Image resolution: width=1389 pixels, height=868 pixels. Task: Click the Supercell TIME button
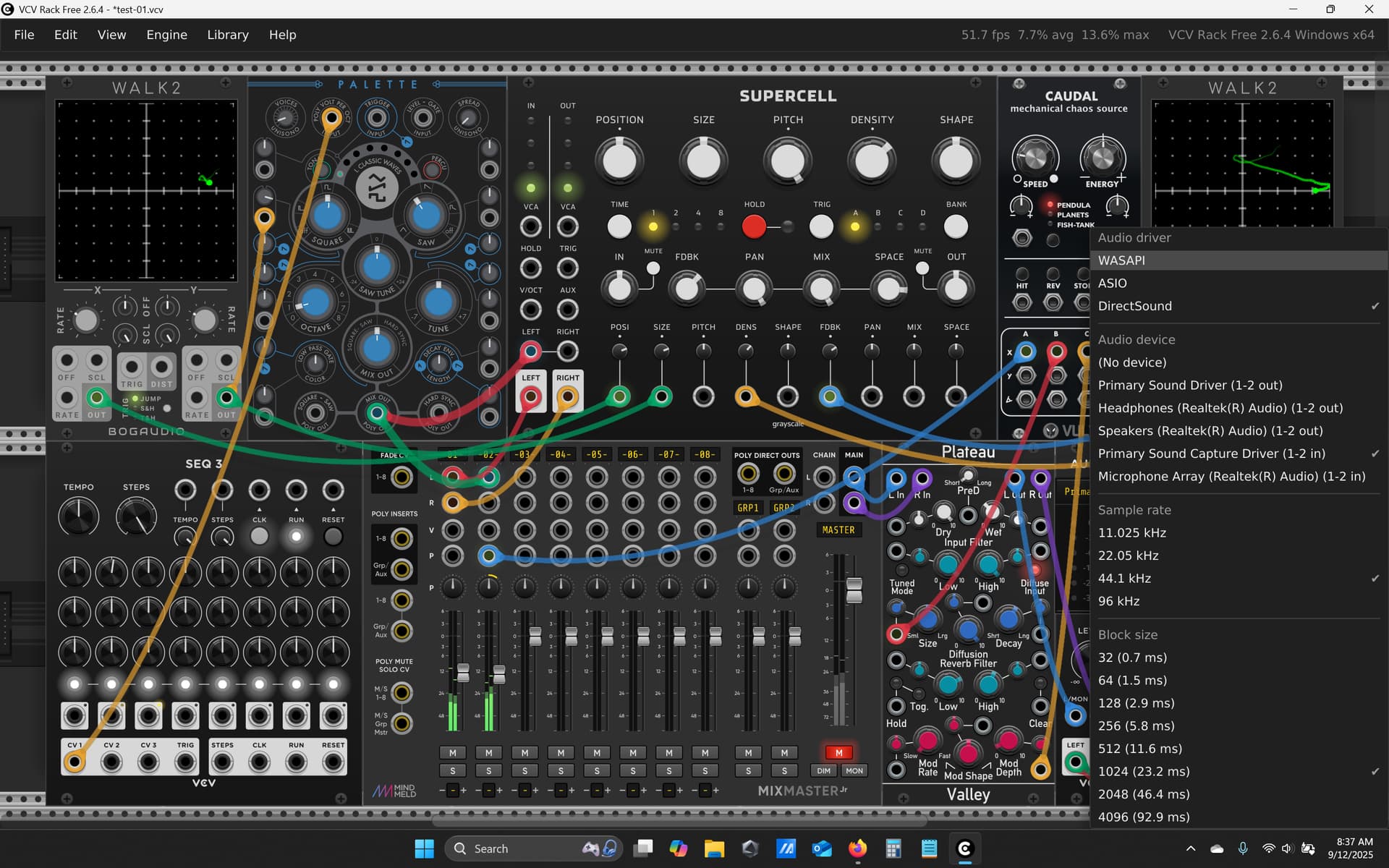(619, 226)
